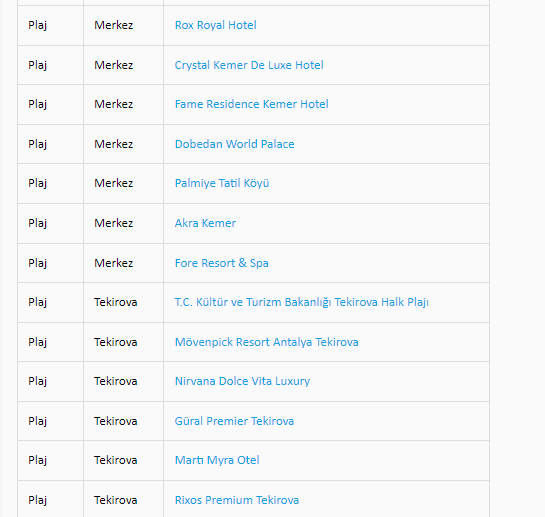Click the Fame Residence Kemer Hotel link

251,104
